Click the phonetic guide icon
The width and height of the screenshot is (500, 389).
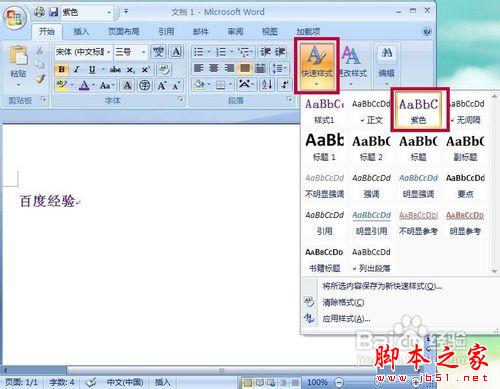click(158, 52)
